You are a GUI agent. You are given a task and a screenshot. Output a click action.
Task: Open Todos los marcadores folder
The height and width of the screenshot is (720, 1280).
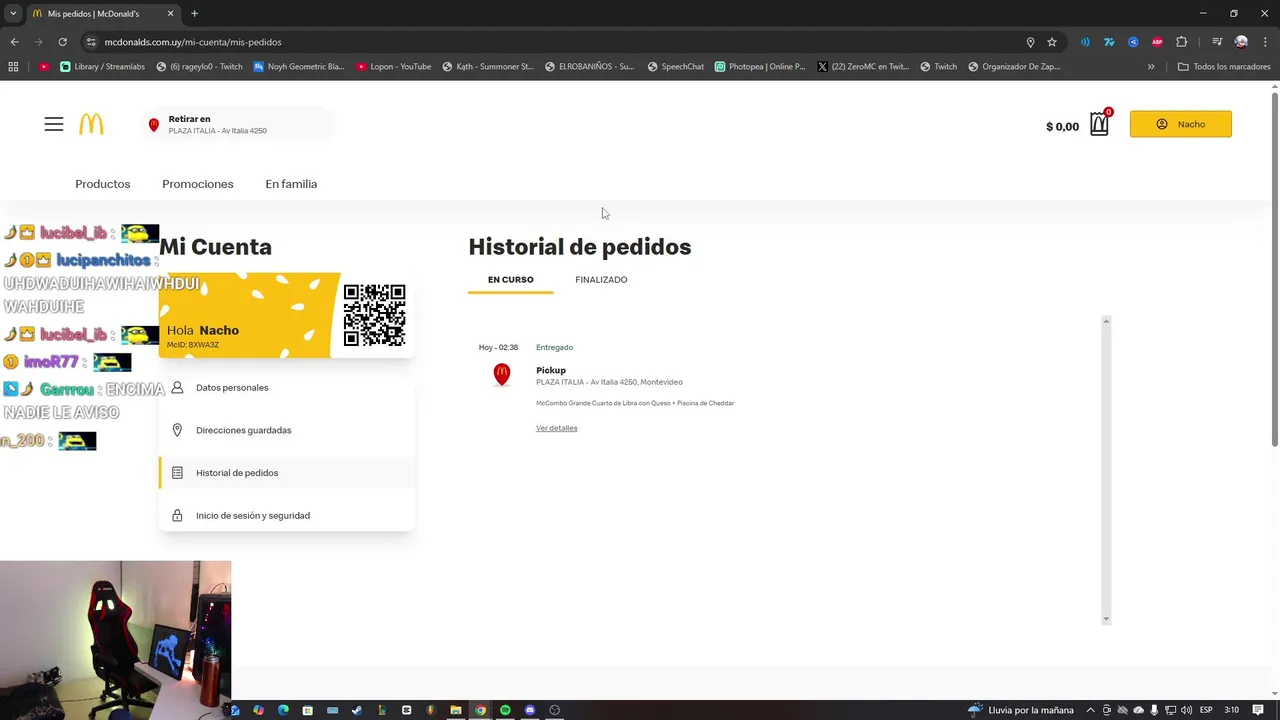point(1224,67)
